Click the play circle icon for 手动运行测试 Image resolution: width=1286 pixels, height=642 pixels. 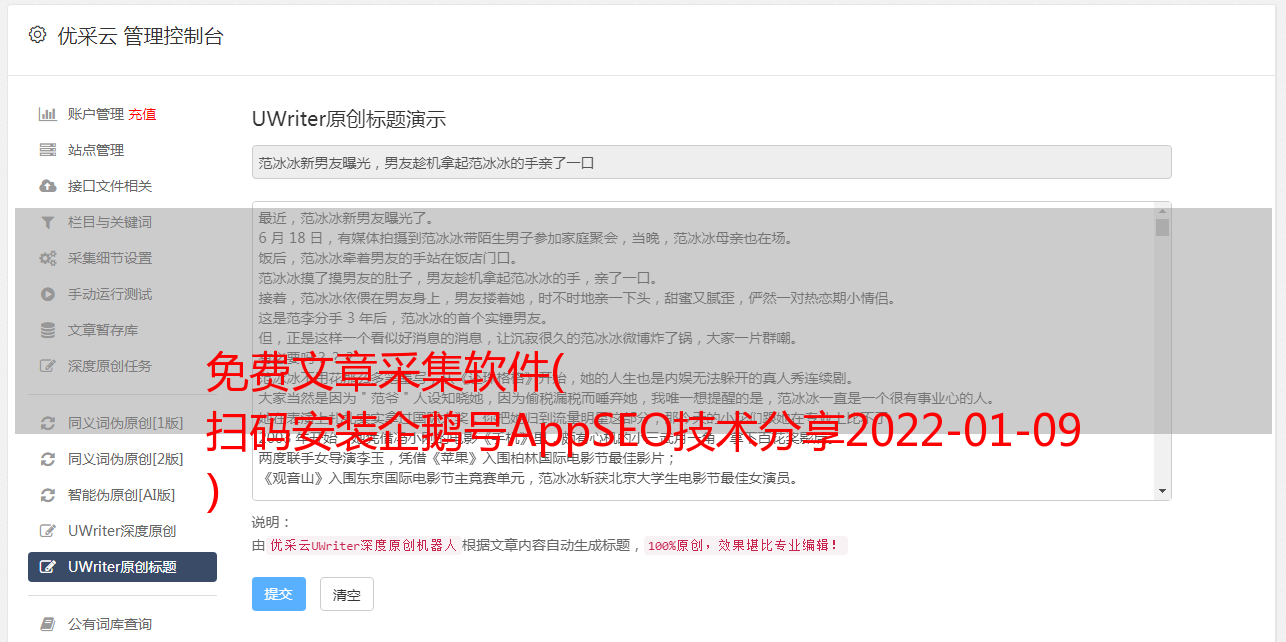[47, 294]
